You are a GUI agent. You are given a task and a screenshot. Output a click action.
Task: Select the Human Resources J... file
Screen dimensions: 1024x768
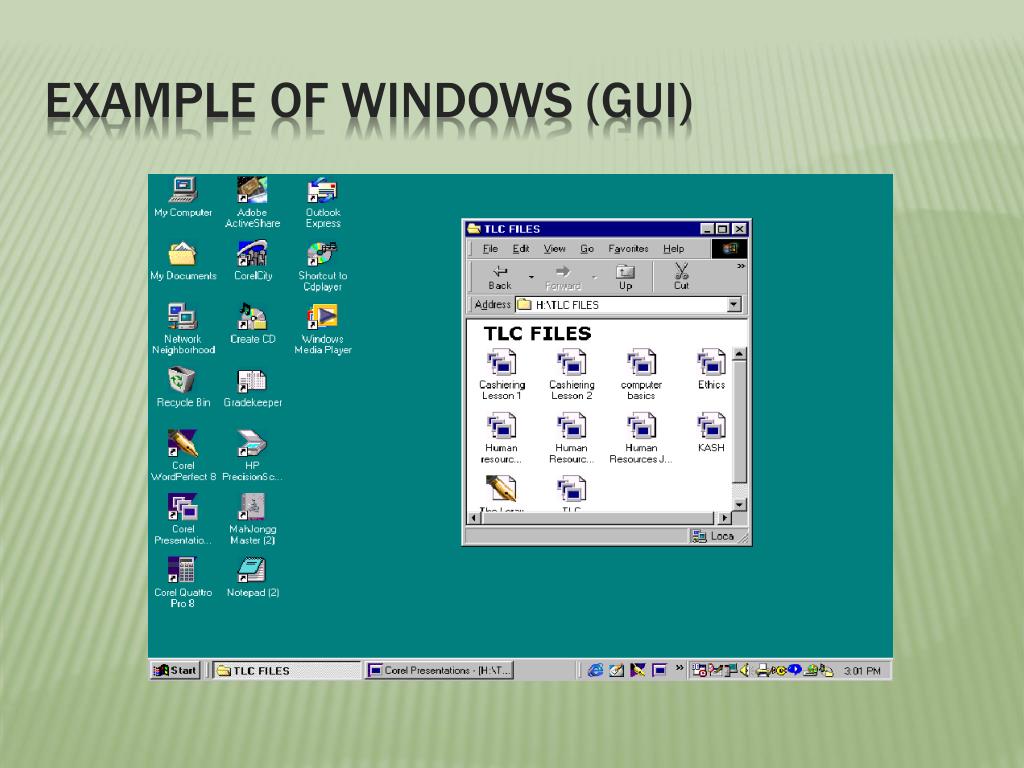click(641, 438)
